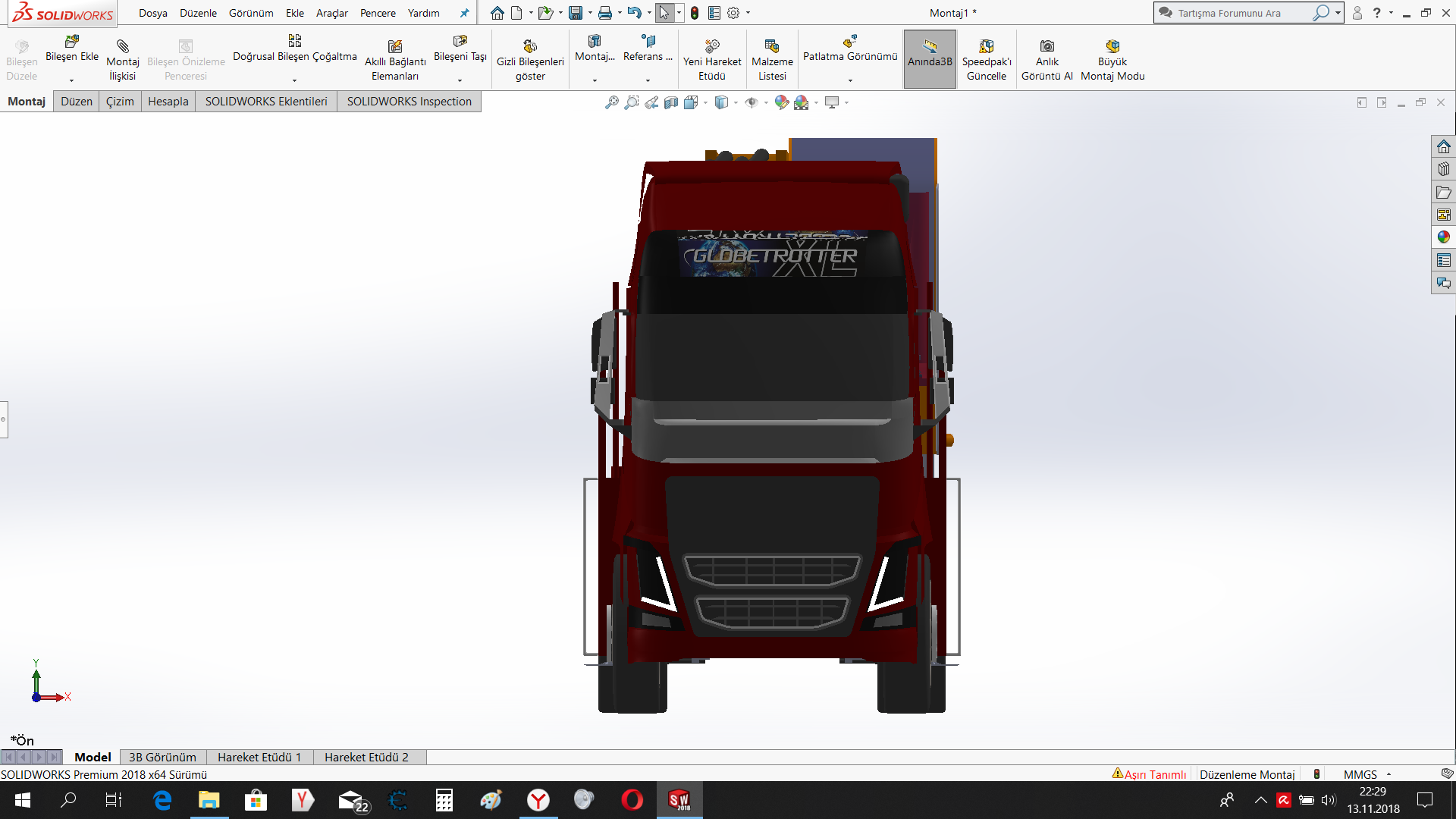The image size is (1456, 819).
Task: Open the Appearances tab in the task pane
Action: (x=1443, y=237)
